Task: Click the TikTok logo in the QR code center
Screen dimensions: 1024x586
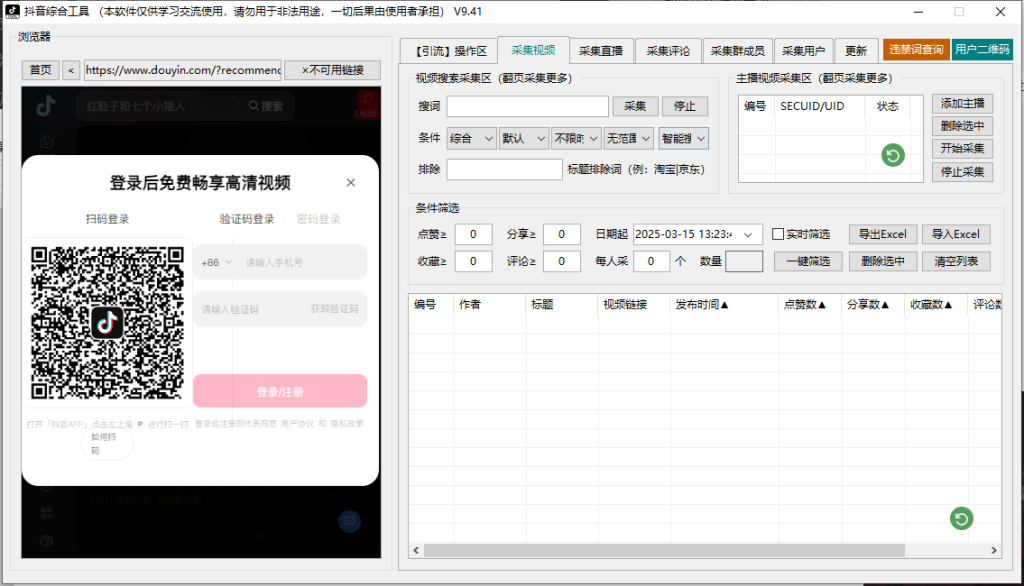Action: [x=107, y=322]
